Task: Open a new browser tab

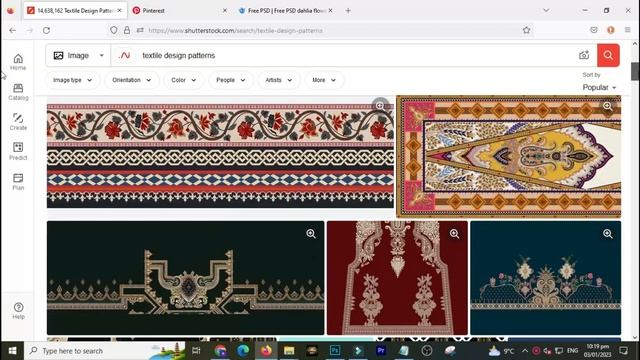Action: tap(348, 11)
